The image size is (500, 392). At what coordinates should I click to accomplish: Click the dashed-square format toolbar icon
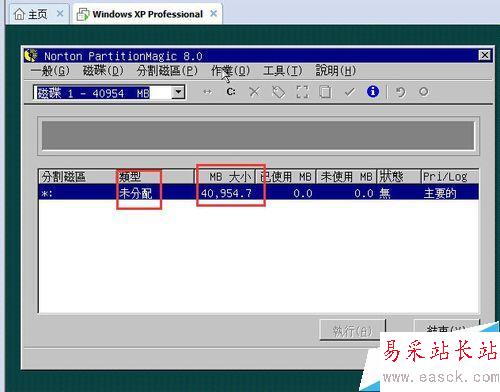tap(302, 92)
